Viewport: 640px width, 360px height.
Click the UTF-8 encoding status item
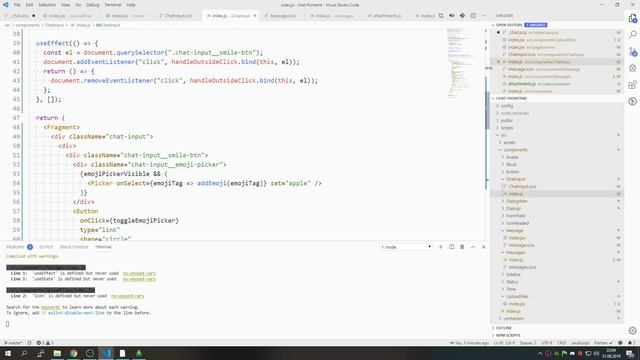547,343
